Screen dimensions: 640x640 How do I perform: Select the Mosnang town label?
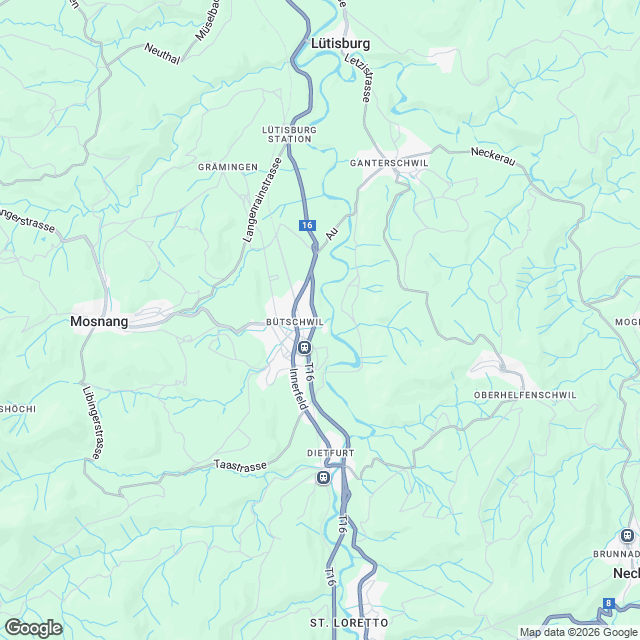99,321
